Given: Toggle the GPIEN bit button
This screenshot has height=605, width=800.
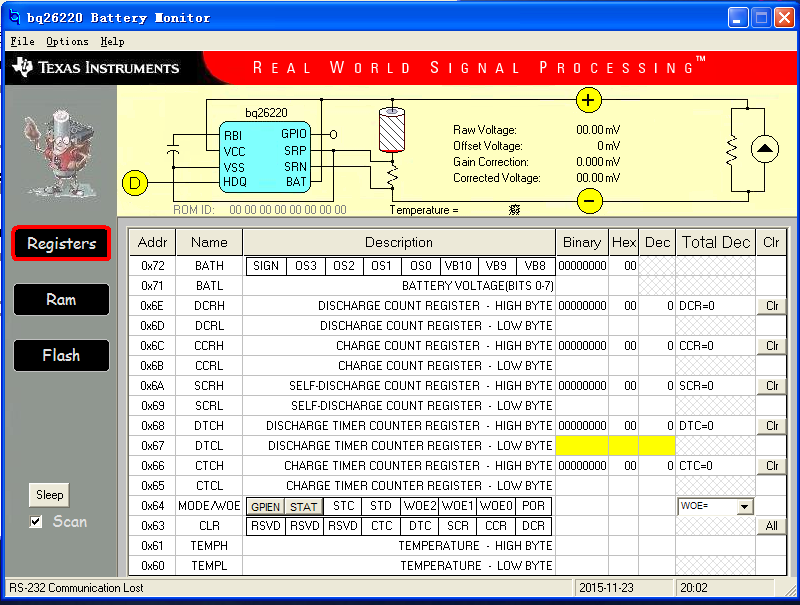Looking at the screenshot, I should pos(265,507).
